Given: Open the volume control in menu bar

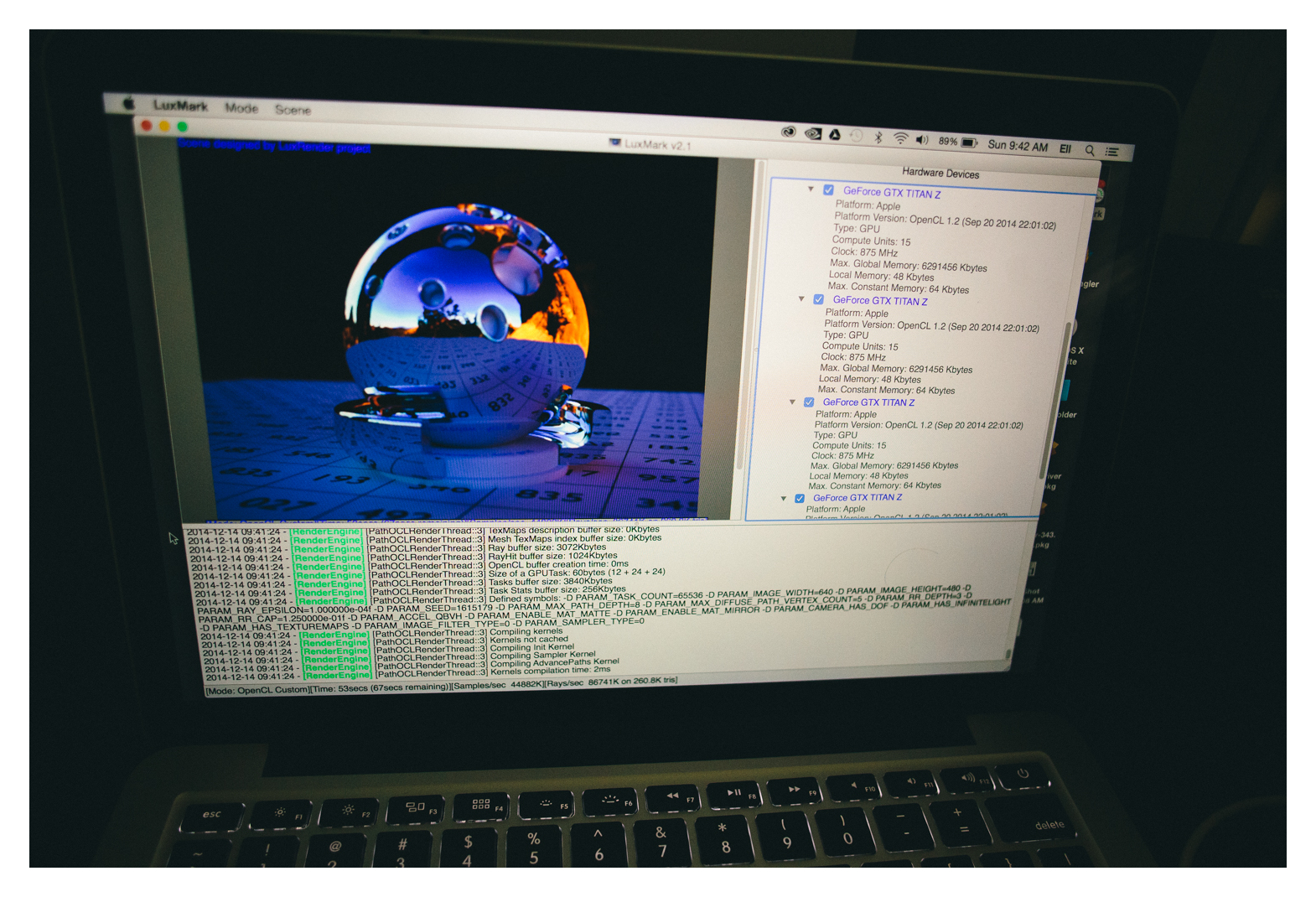Looking at the screenshot, I should click(922, 140).
